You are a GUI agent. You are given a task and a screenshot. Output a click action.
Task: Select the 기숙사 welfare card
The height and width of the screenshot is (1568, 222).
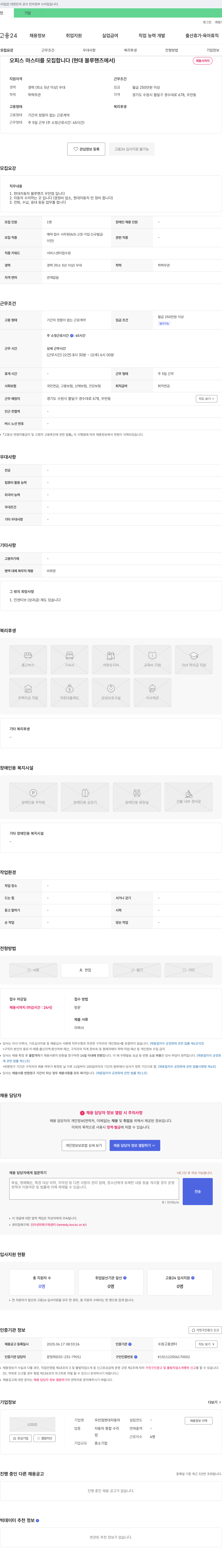(69, 659)
